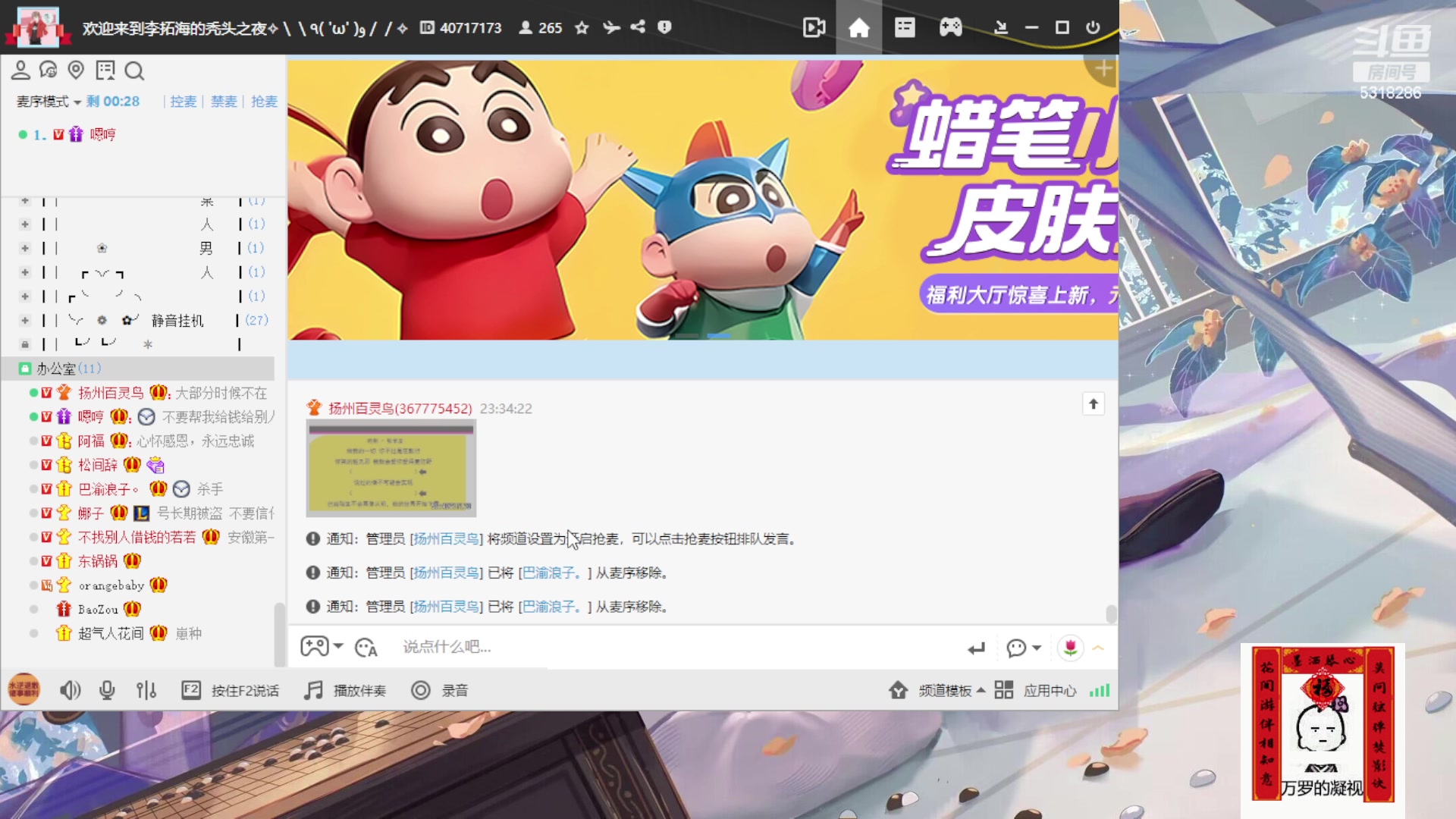Click the airplane icon in title bar

[611, 28]
